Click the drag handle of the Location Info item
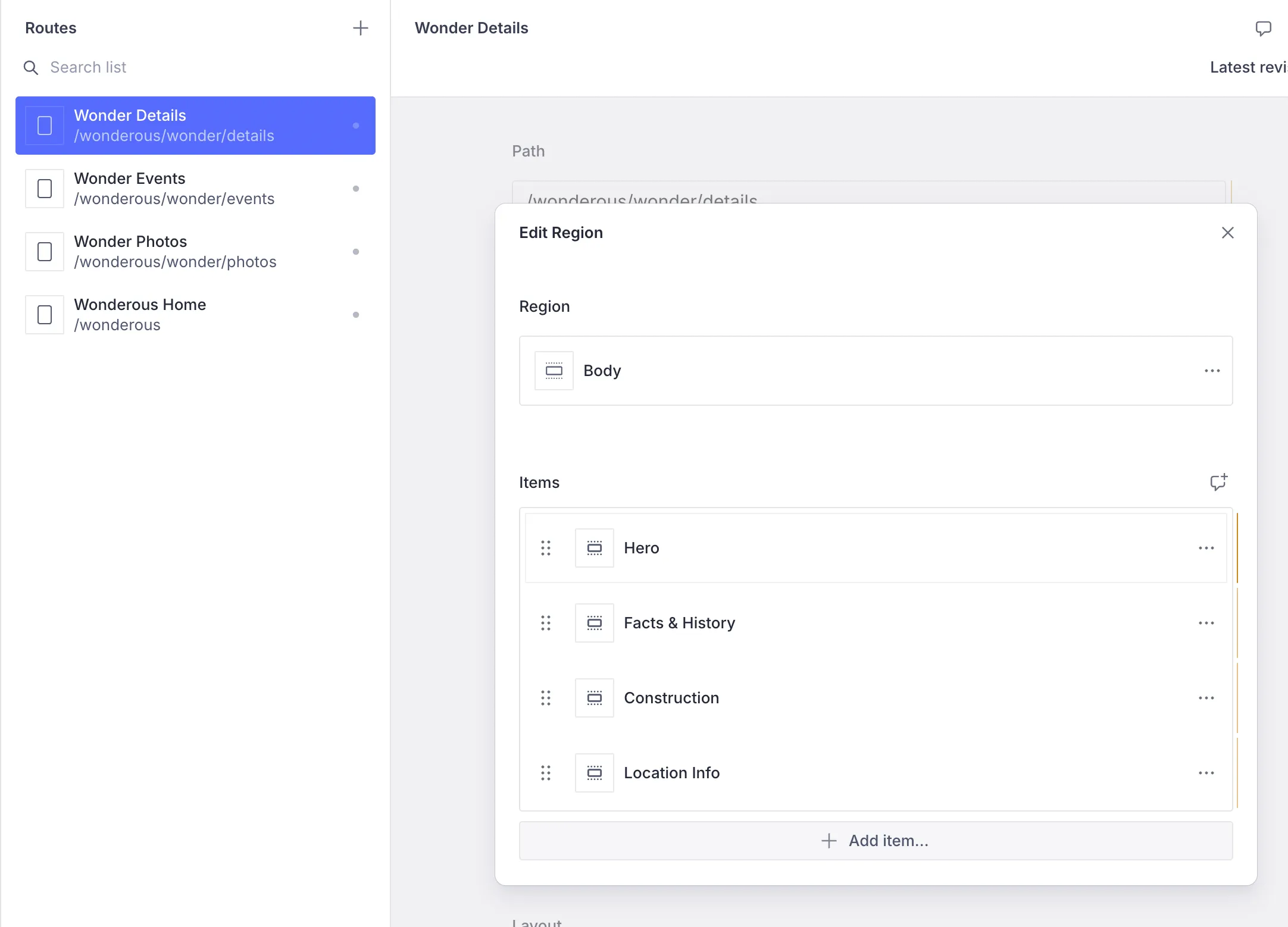The height and width of the screenshot is (927, 1288). coord(546,772)
